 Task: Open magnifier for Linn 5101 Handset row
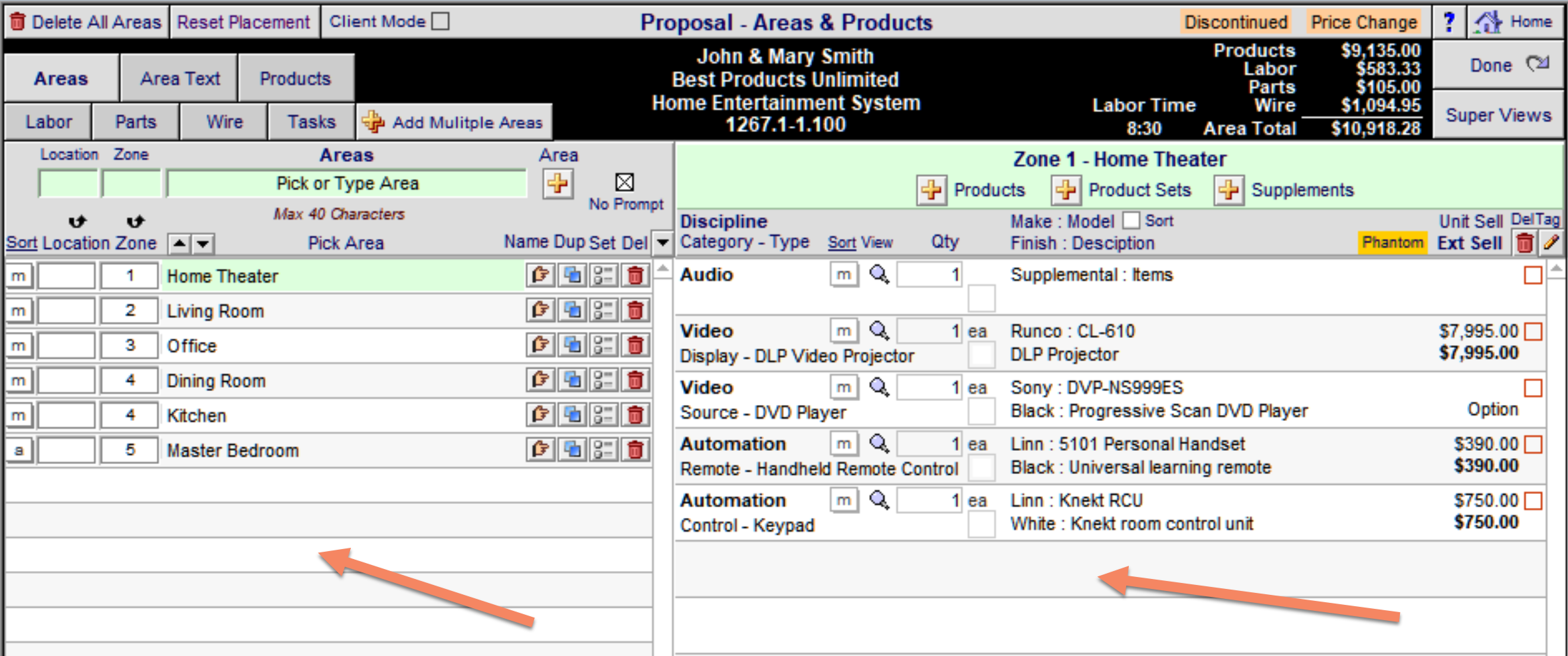click(879, 443)
